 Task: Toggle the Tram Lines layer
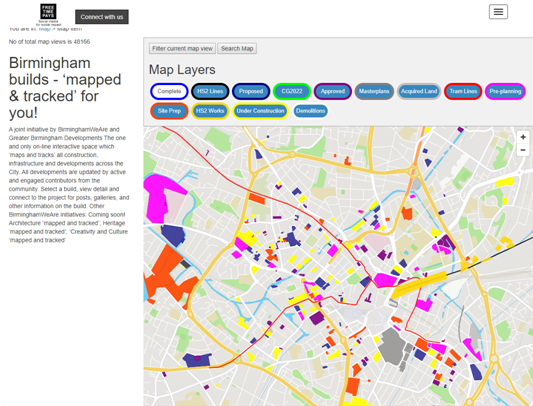[x=463, y=91]
